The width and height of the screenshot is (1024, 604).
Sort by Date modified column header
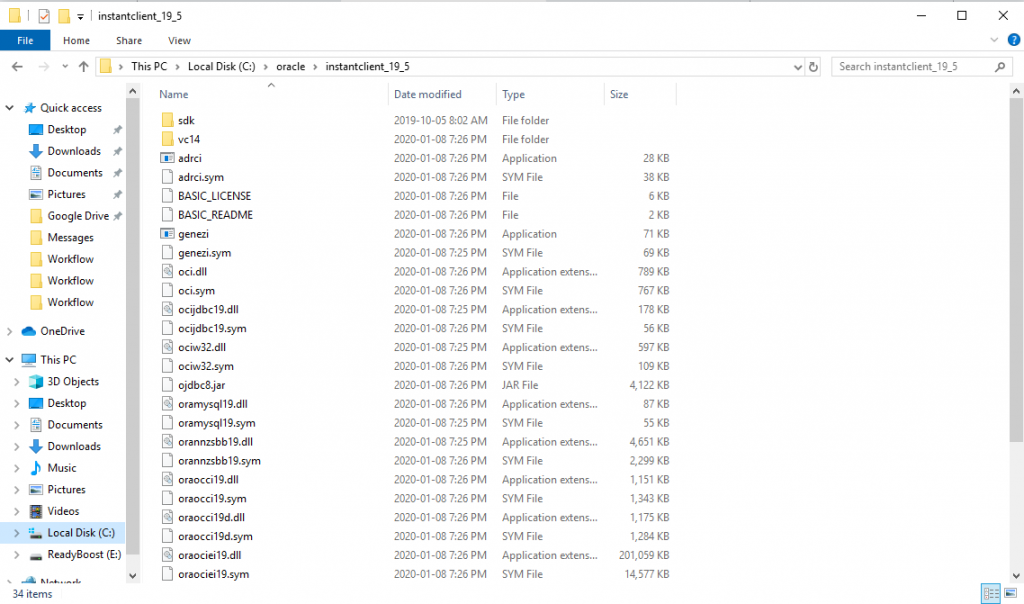[x=428, y=94]
